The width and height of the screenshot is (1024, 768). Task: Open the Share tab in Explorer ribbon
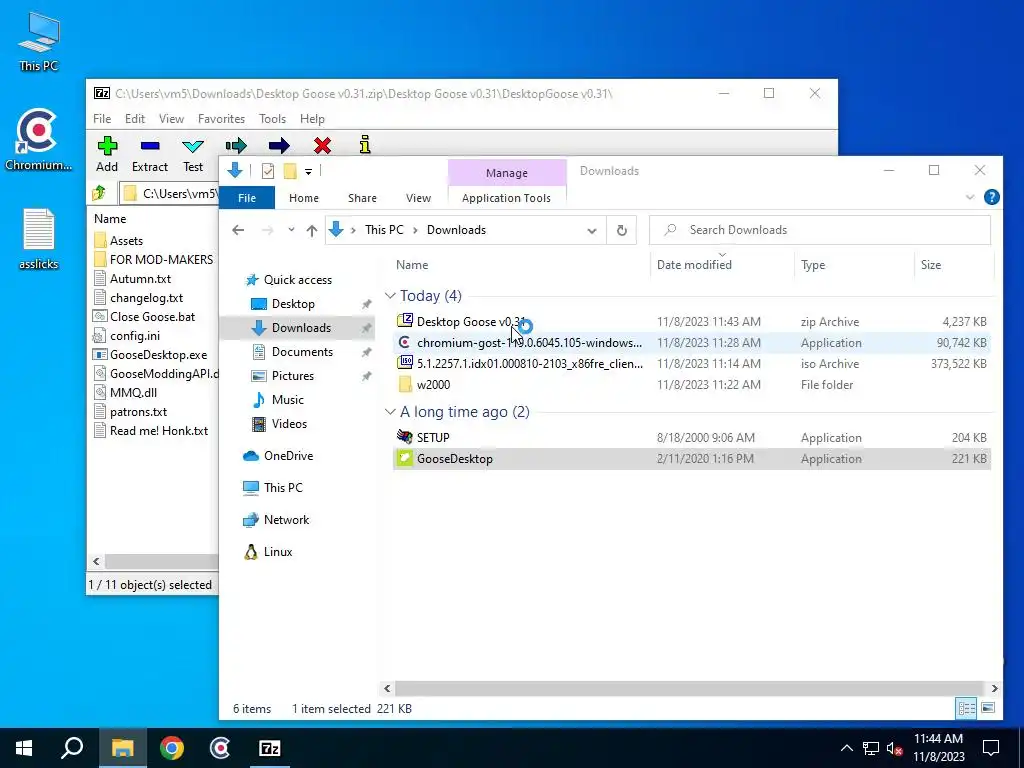click(x=362, y=198)
